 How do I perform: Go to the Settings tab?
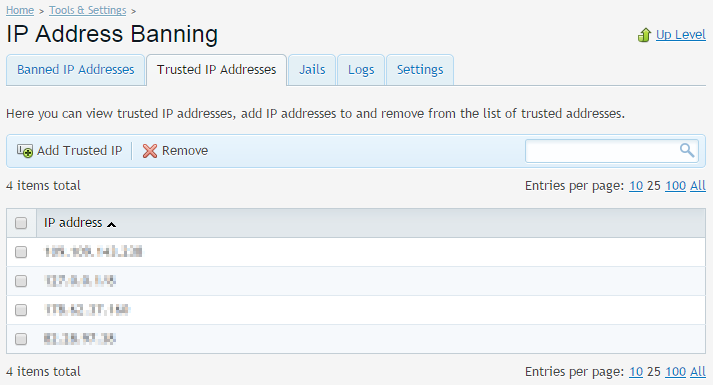click(x=420, y=70)
